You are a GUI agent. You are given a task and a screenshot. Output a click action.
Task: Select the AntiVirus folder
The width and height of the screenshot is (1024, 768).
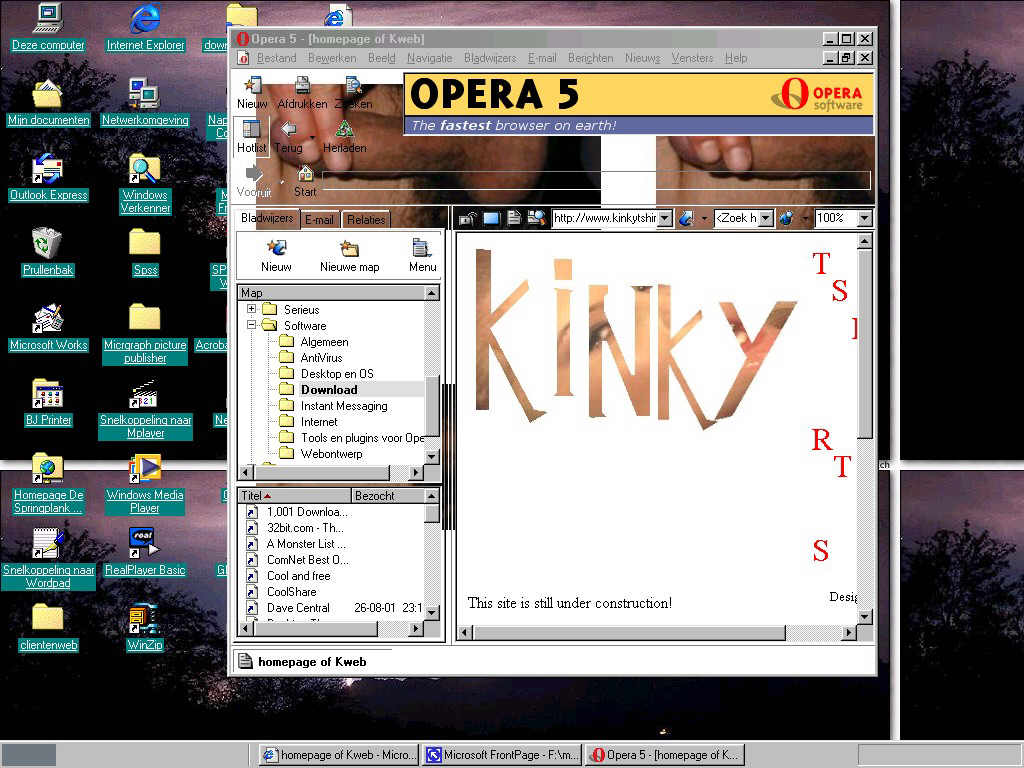[x=321, y=358]
